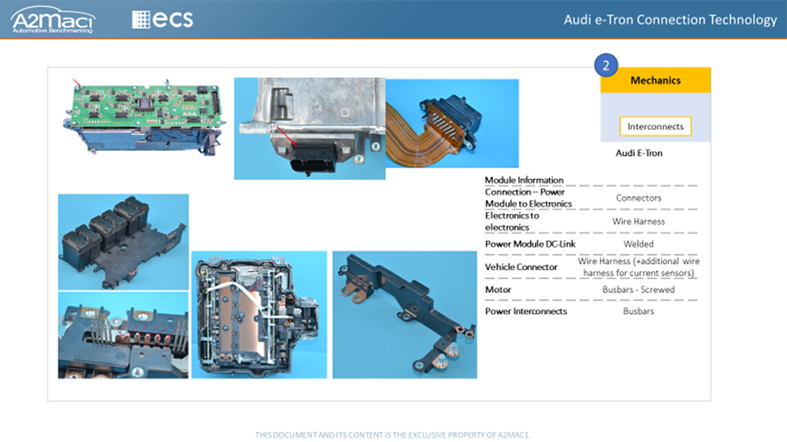Click the exclusive property of A2MAC1 footer
Viewport: 787px width, 442px height.
point(393,435)
